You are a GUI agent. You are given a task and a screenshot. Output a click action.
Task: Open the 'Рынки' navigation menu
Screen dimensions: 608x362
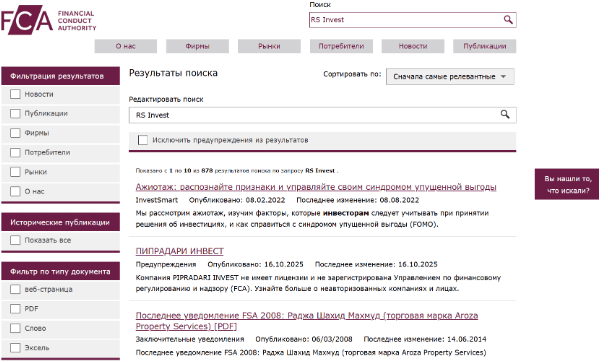pos(269,46)
